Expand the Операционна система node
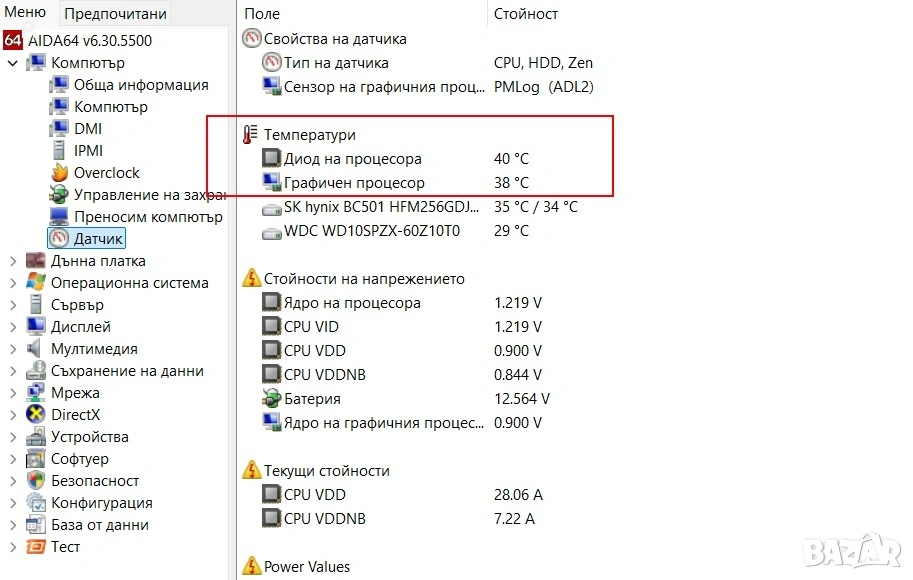Screen dimensions: 913x580 13,282
